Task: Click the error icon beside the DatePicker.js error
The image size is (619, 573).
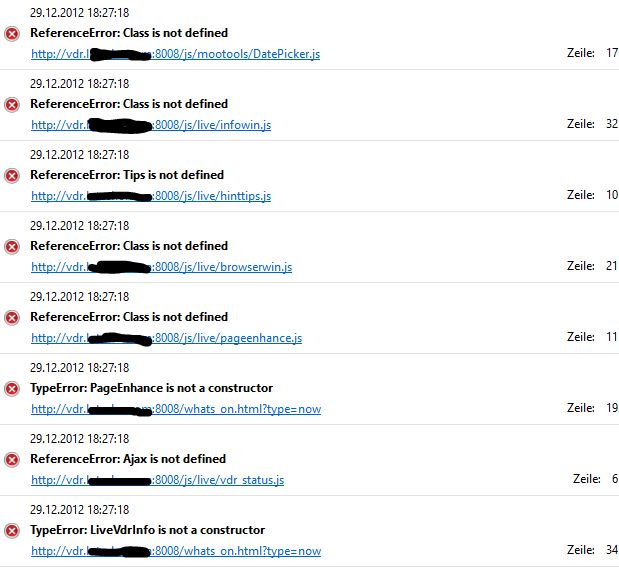Action: point(12,34)
